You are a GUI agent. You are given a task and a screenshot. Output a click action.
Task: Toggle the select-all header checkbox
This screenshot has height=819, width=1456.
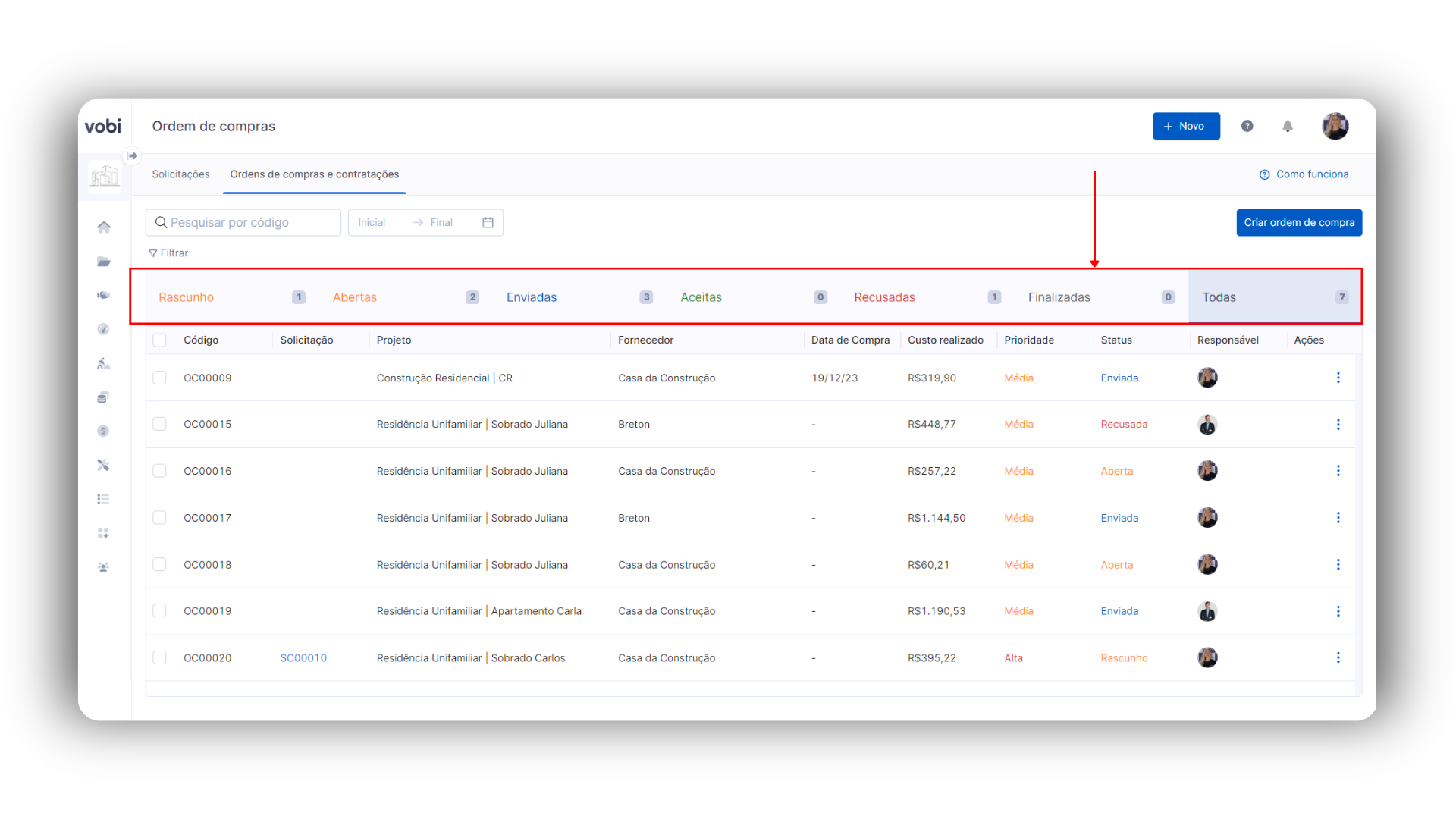click(159, 340)
